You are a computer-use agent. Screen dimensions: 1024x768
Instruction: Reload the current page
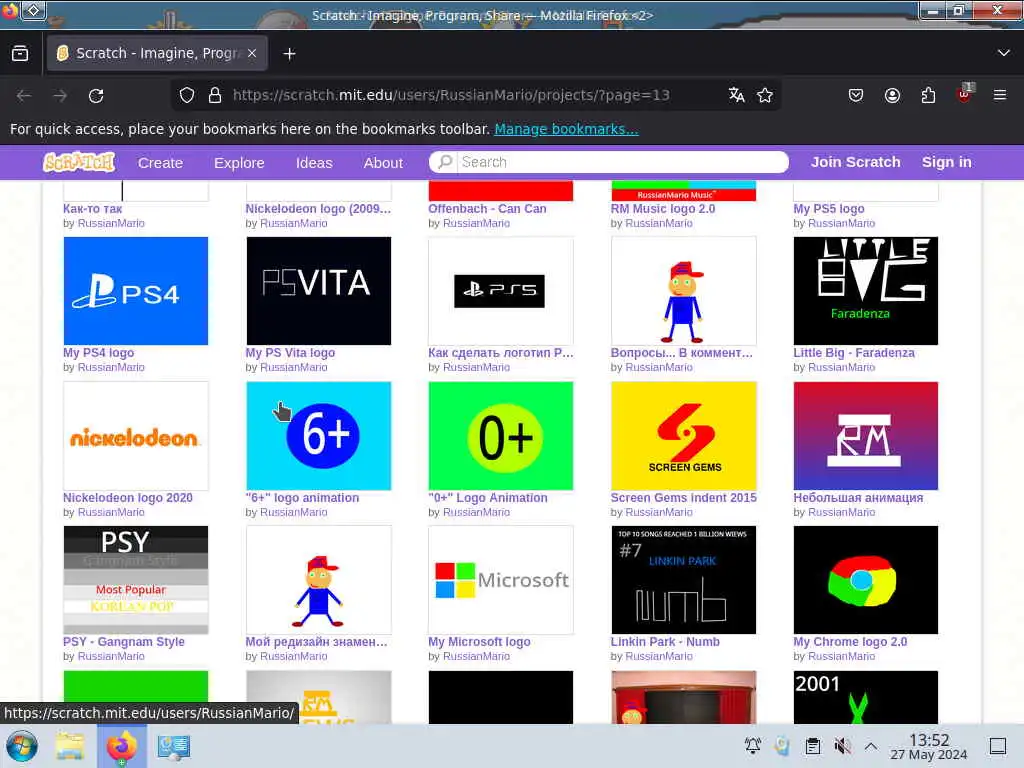pos(96,95)
